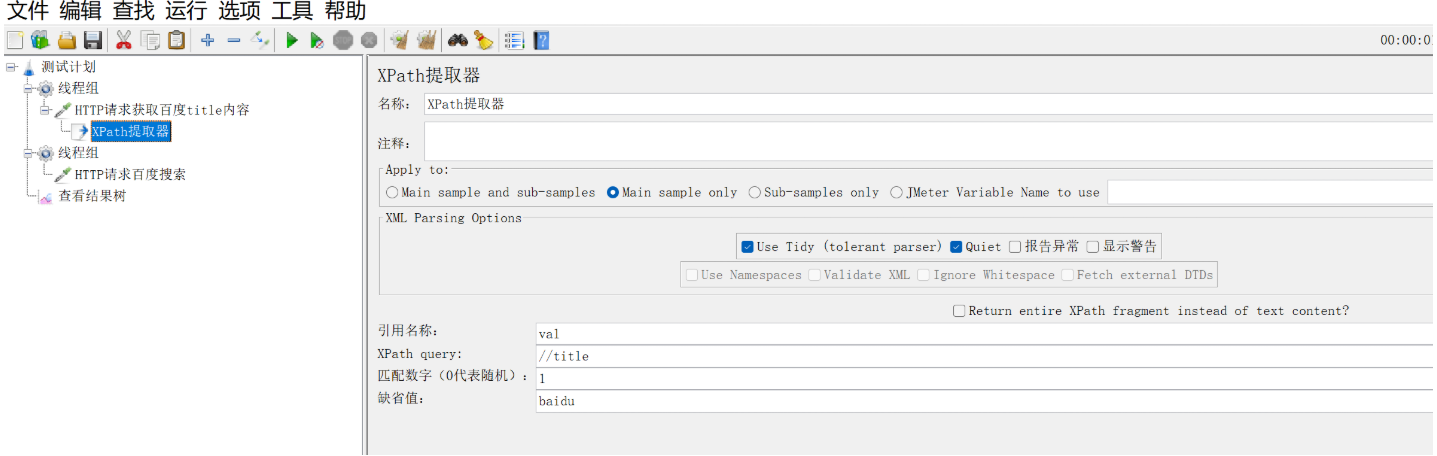This screenshot has height=456, width=1437.
Task: Clear all results with double broom-gear icon
Action: click(x=427, y=40)
